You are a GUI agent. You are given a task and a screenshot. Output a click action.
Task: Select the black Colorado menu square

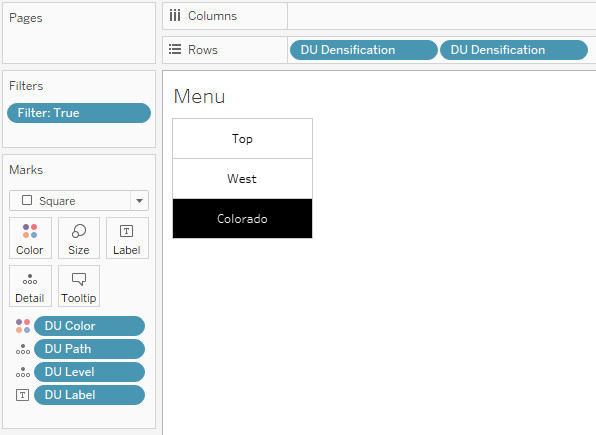[243, 218]
